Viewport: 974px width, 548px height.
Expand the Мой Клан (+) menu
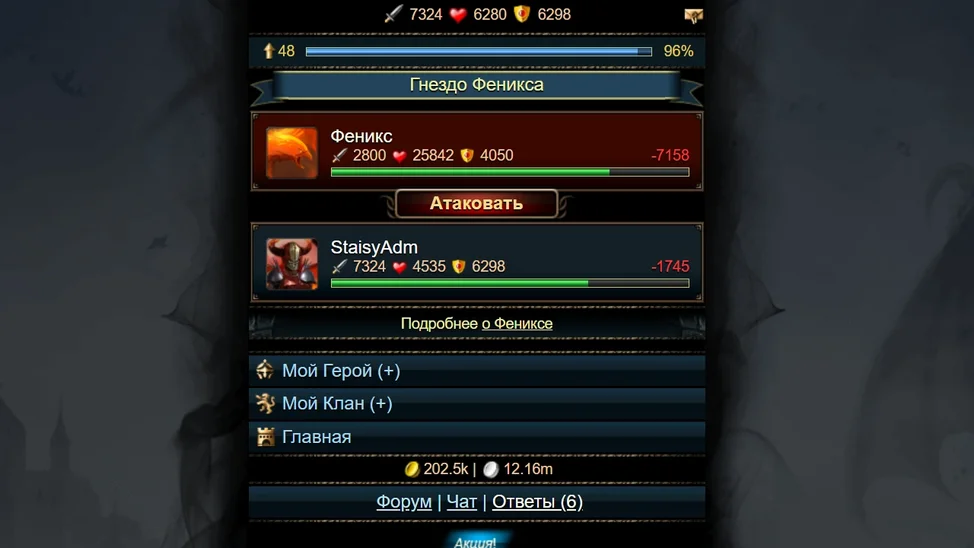click(x=476, y=404)
